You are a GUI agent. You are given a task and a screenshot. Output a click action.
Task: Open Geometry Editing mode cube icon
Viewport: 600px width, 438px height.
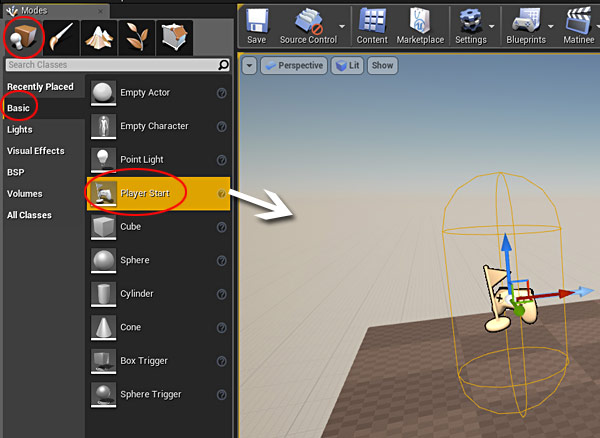[x=173, y=36]
